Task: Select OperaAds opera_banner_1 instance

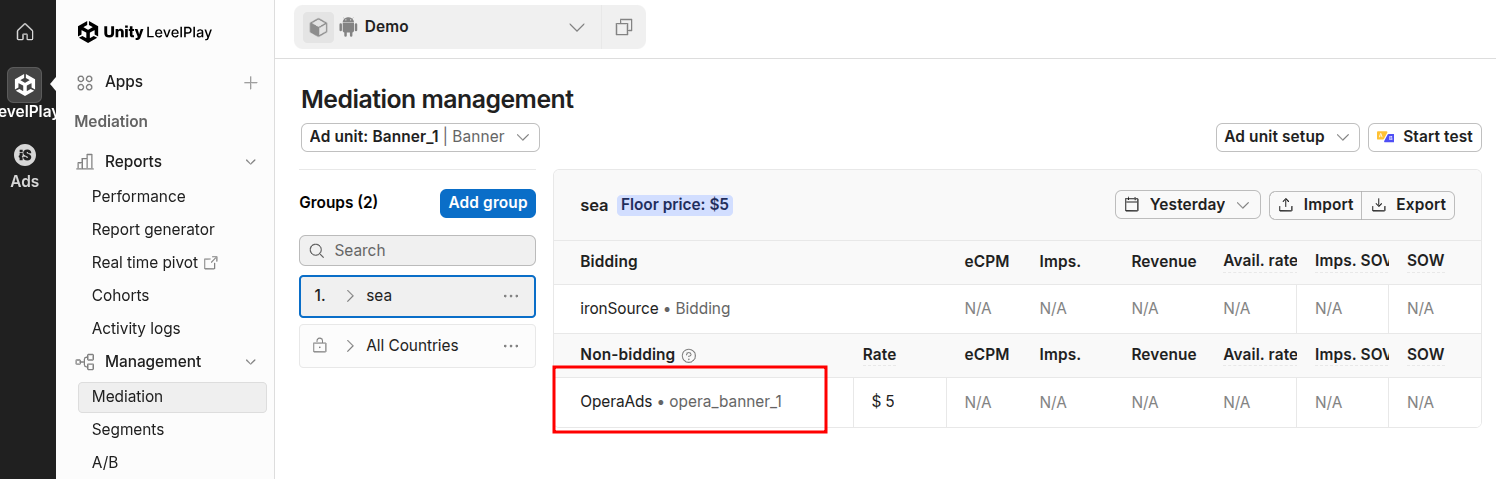Action: [x=681, y=402]
